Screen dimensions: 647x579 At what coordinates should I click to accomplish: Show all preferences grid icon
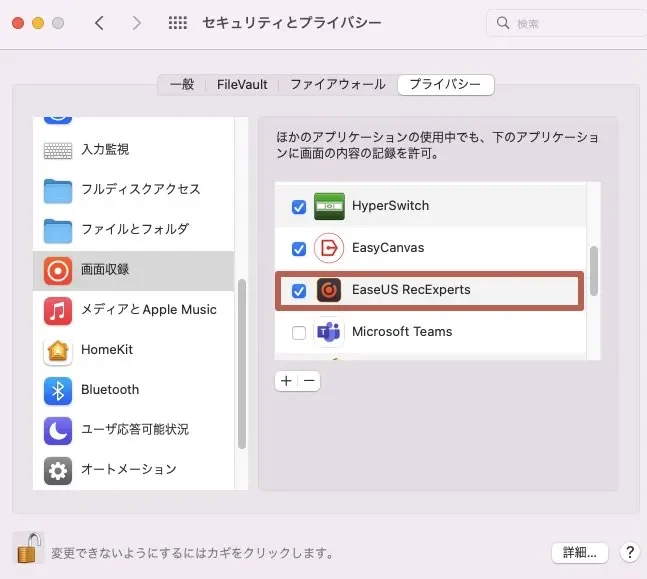177,23
